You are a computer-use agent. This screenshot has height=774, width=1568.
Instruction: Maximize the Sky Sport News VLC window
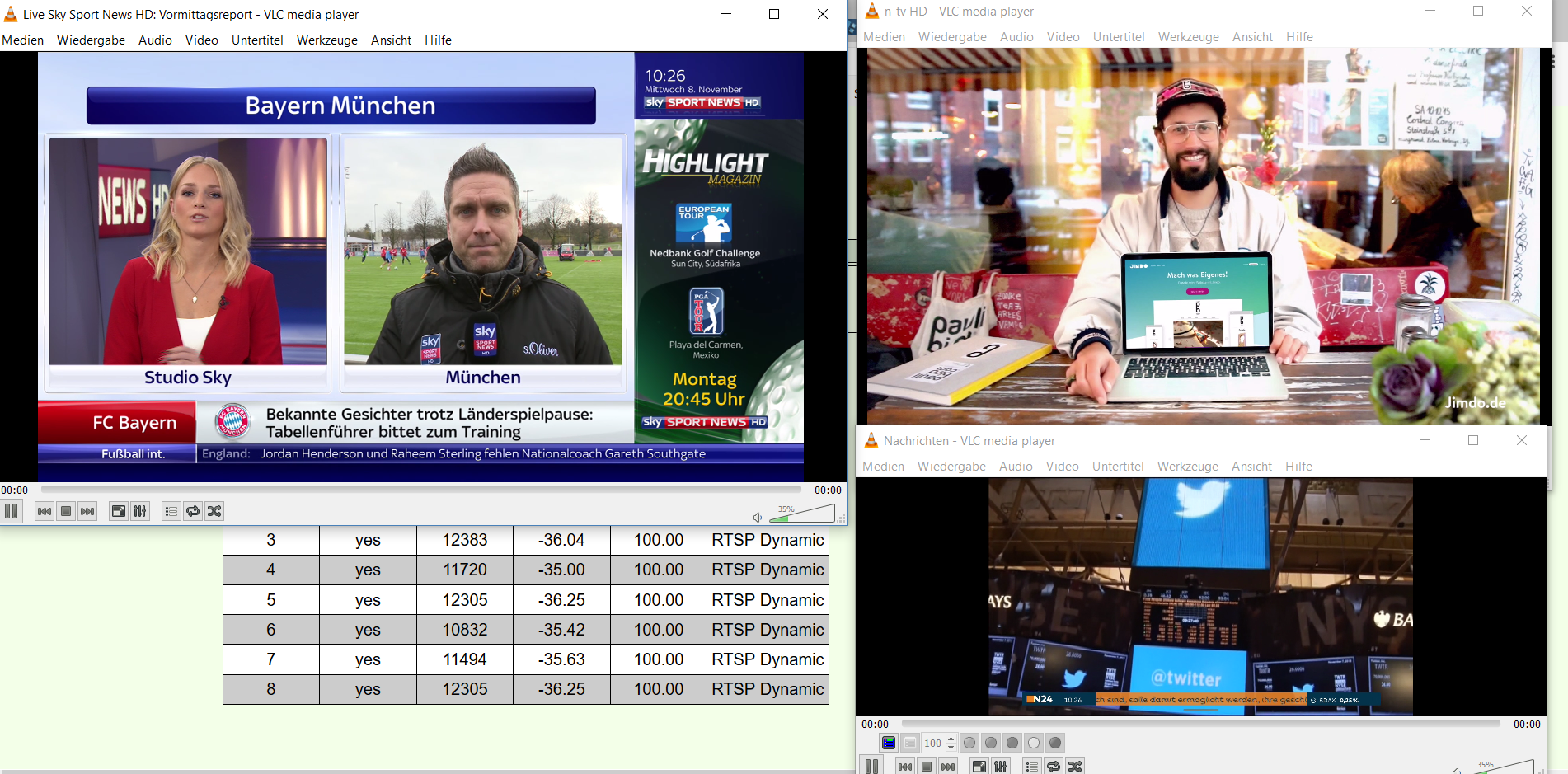pyautogui.click(x=774, y=14)
